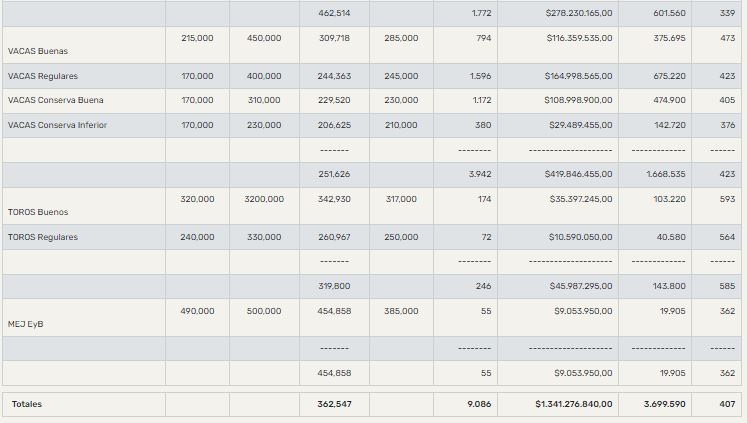This screenshot has width=747, height=423.
Task: Click the TOROS Buenos row label
Action: (38, 213)
